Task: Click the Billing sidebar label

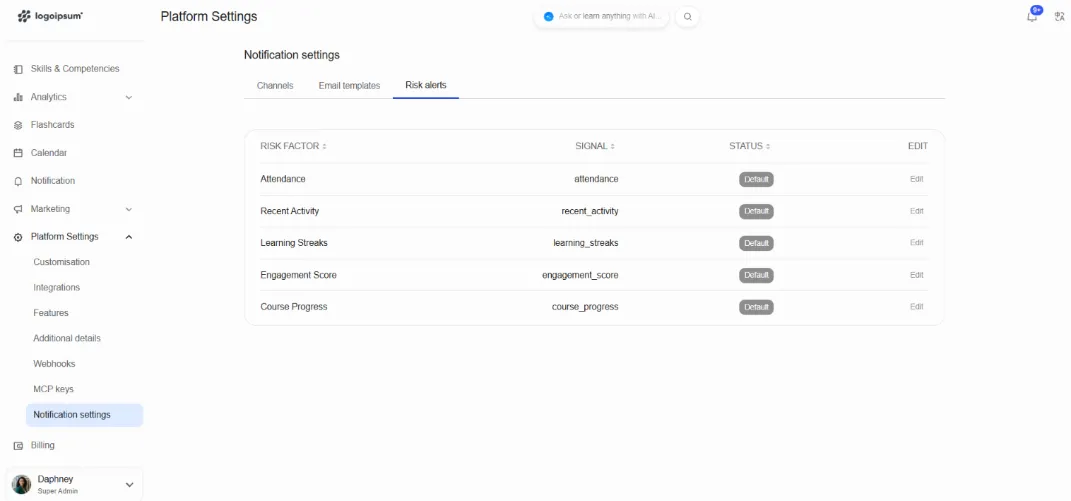Action: pos(42,446)
